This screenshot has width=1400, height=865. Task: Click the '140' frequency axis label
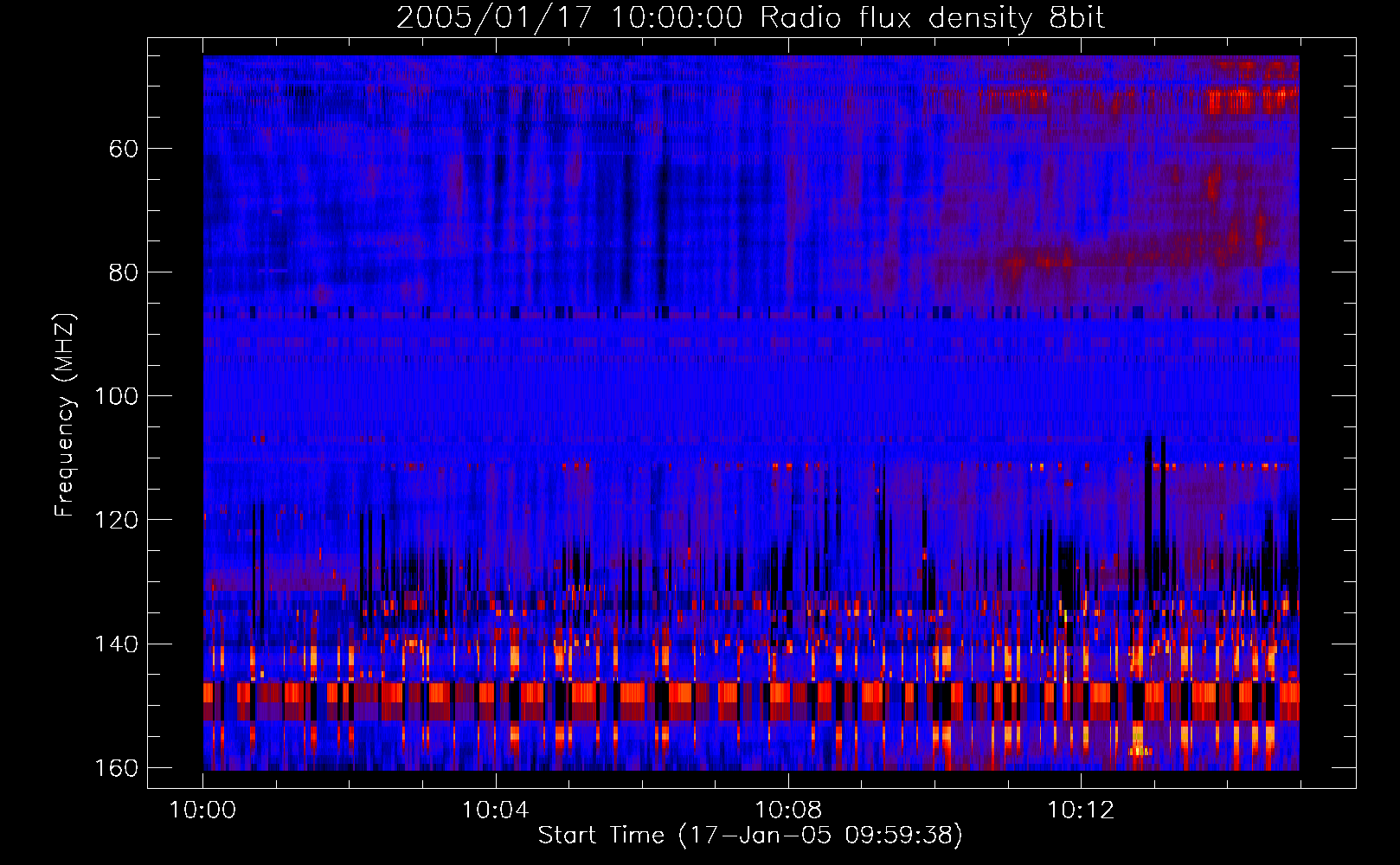116,644
